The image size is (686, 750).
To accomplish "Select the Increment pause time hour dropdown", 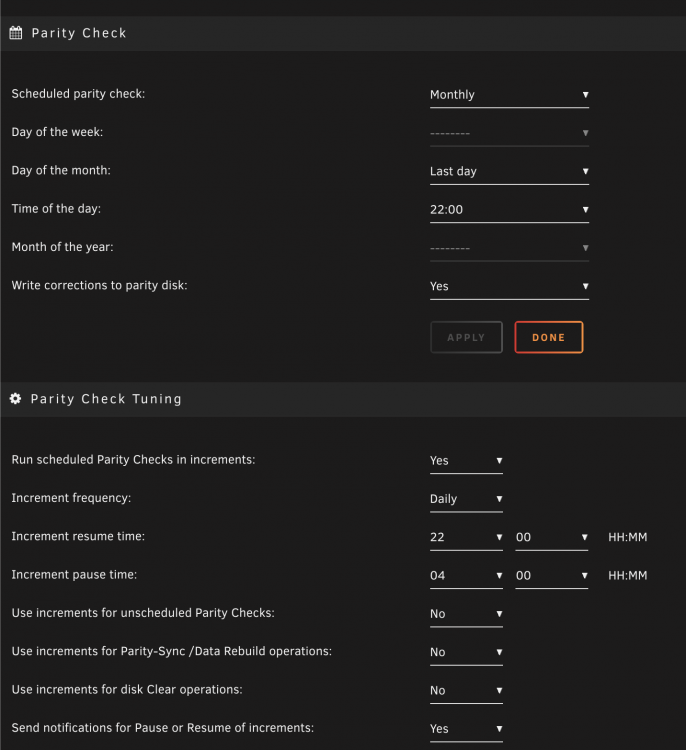I will click(x=466, y=575).
